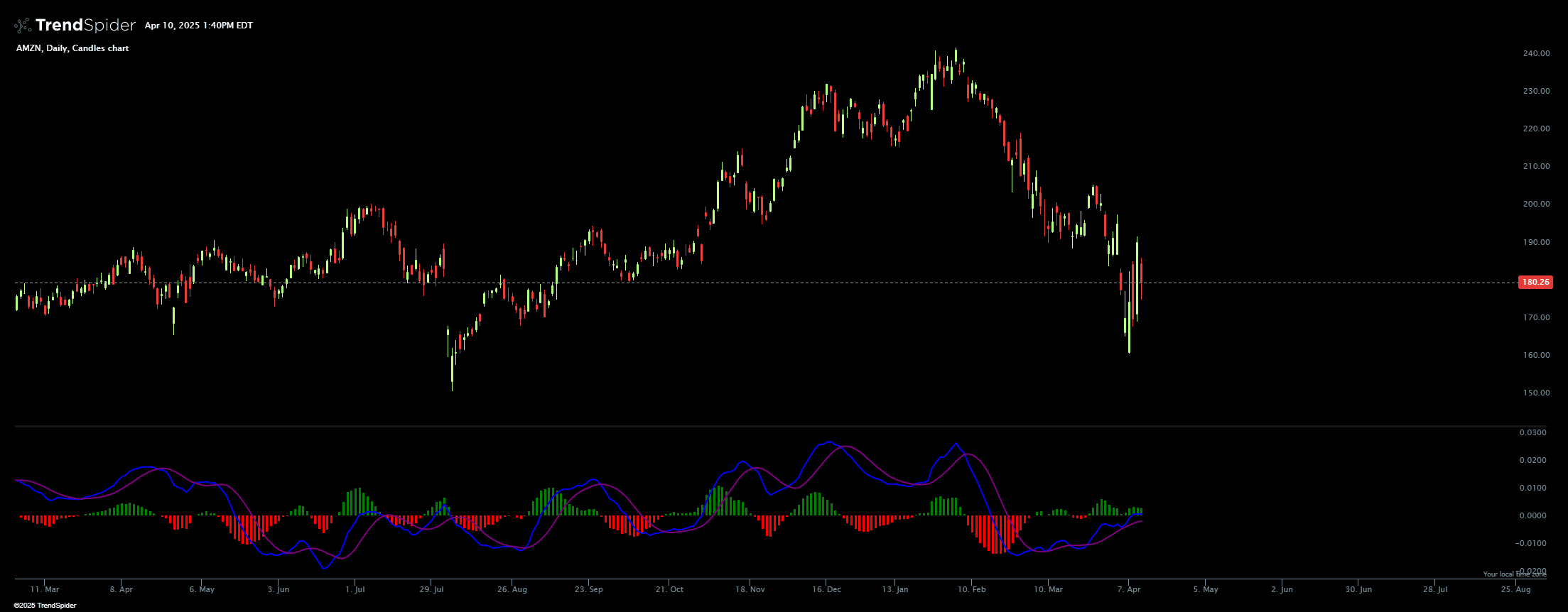Click the 210.00 price axis label
Viewport: 1568px width, 612px height.
(x=1537, y=166)
